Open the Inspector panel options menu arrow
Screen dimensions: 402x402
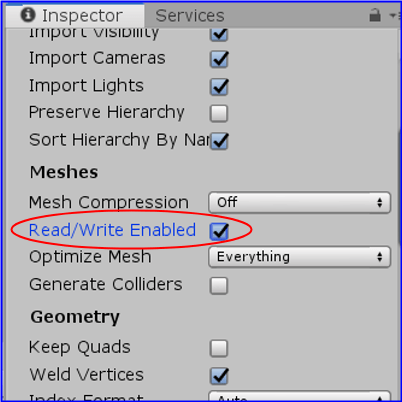point(393,15)
